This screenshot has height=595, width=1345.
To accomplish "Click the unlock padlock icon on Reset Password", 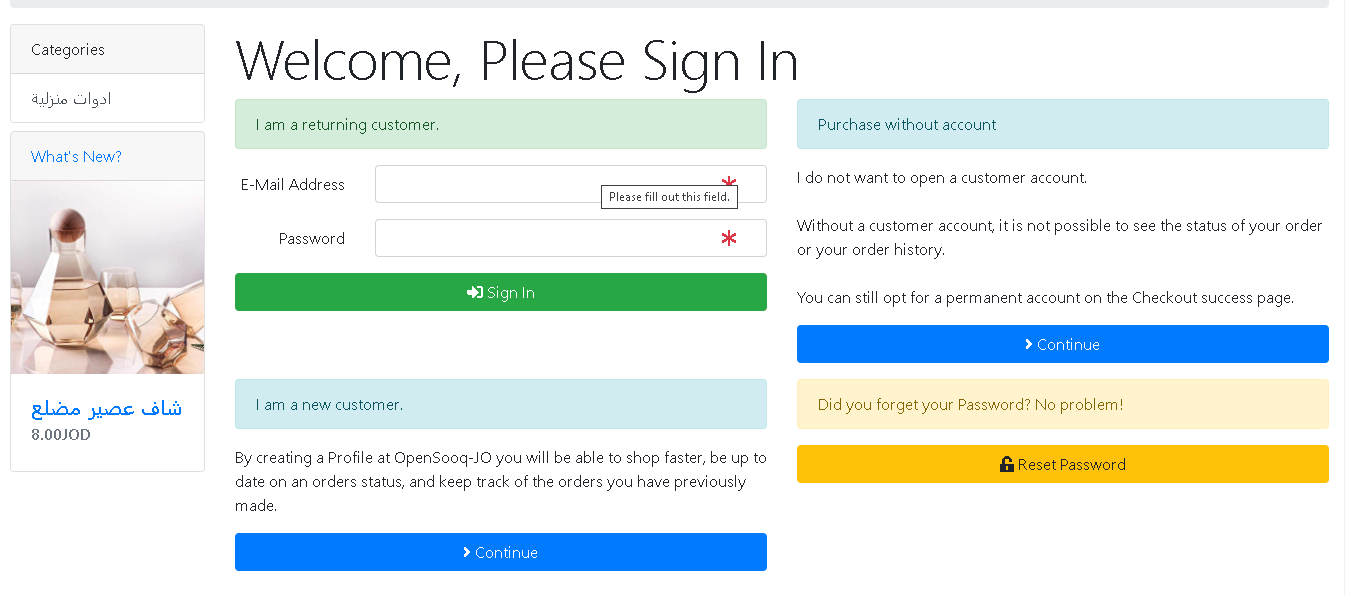I will pyautogui.click(x=1007, y=465).
